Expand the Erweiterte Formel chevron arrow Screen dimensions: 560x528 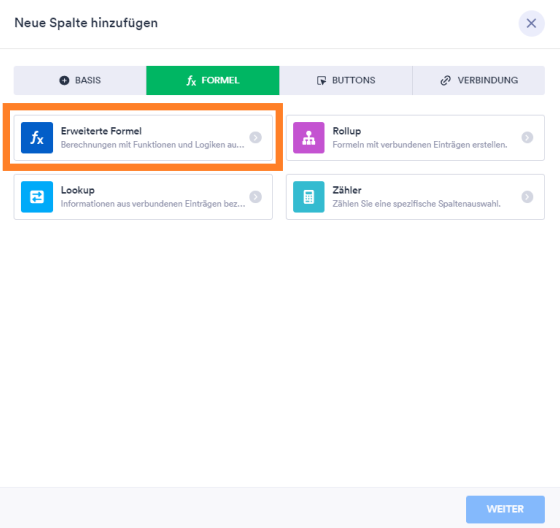[x=255, y=138]
